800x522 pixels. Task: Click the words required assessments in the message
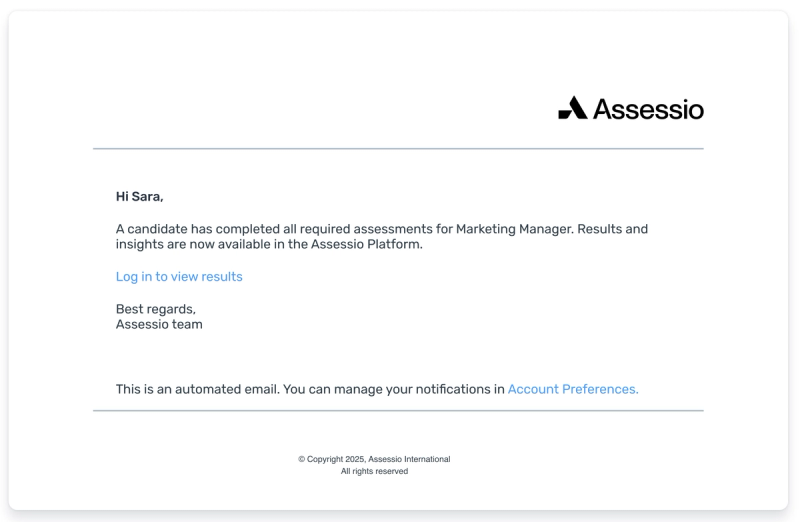366,229
